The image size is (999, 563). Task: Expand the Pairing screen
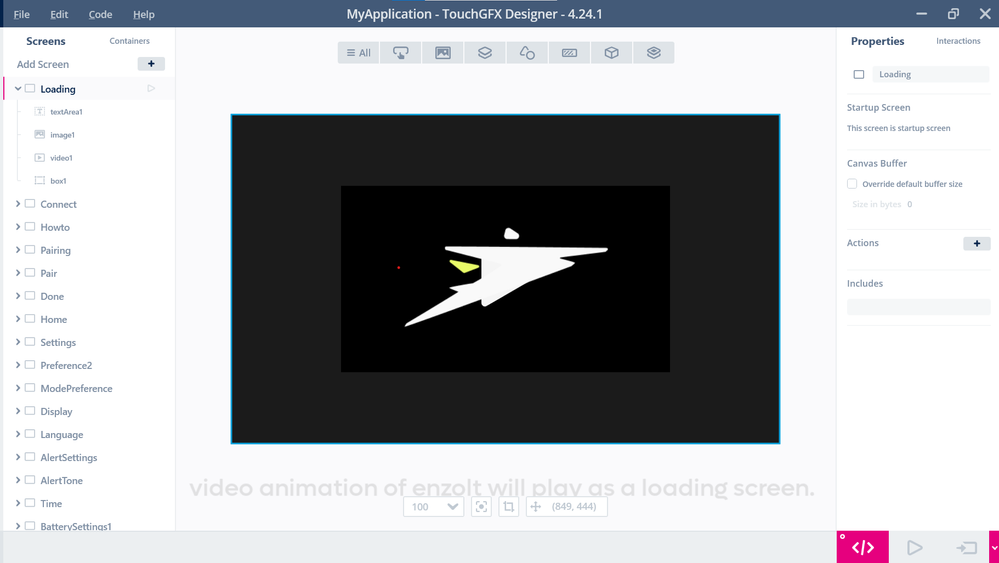point(18,250)
